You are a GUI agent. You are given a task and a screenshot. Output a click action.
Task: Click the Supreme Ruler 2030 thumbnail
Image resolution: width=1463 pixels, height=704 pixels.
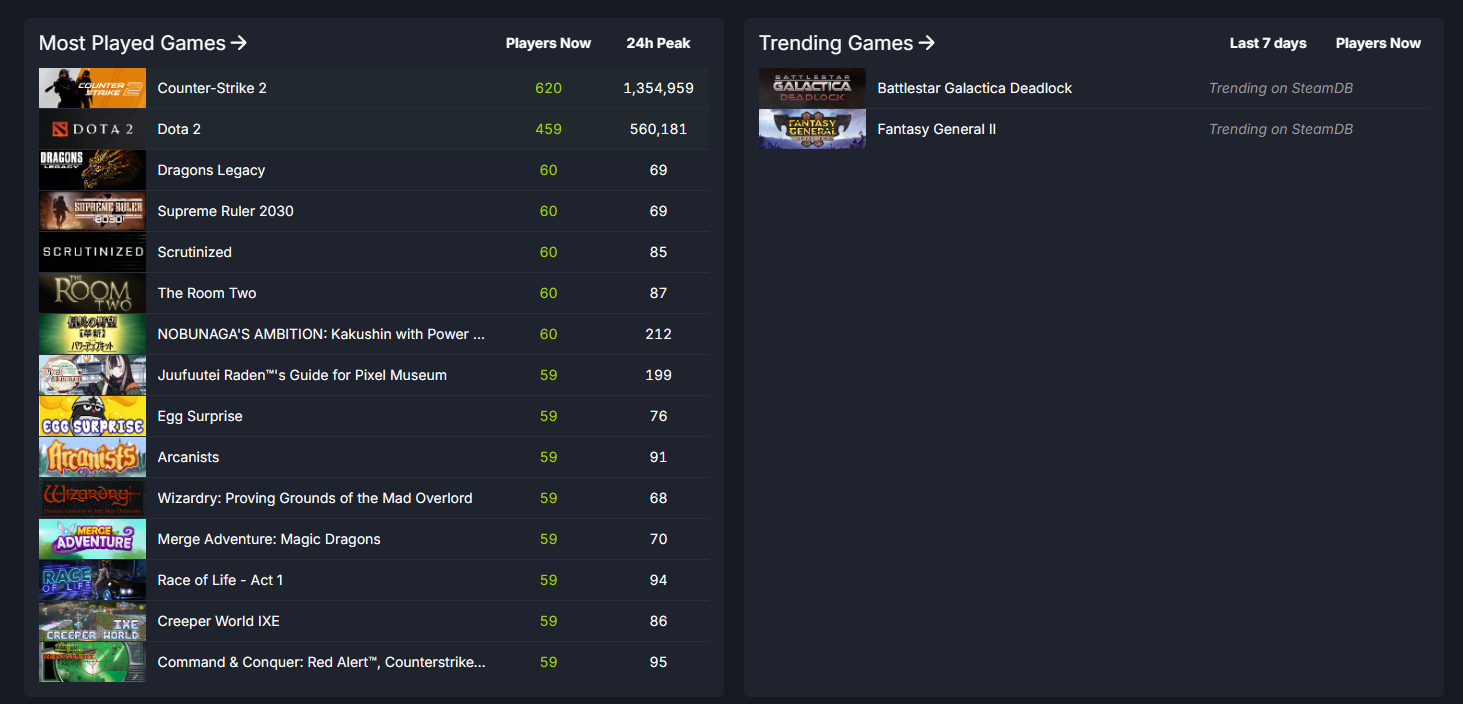point(92,211)
